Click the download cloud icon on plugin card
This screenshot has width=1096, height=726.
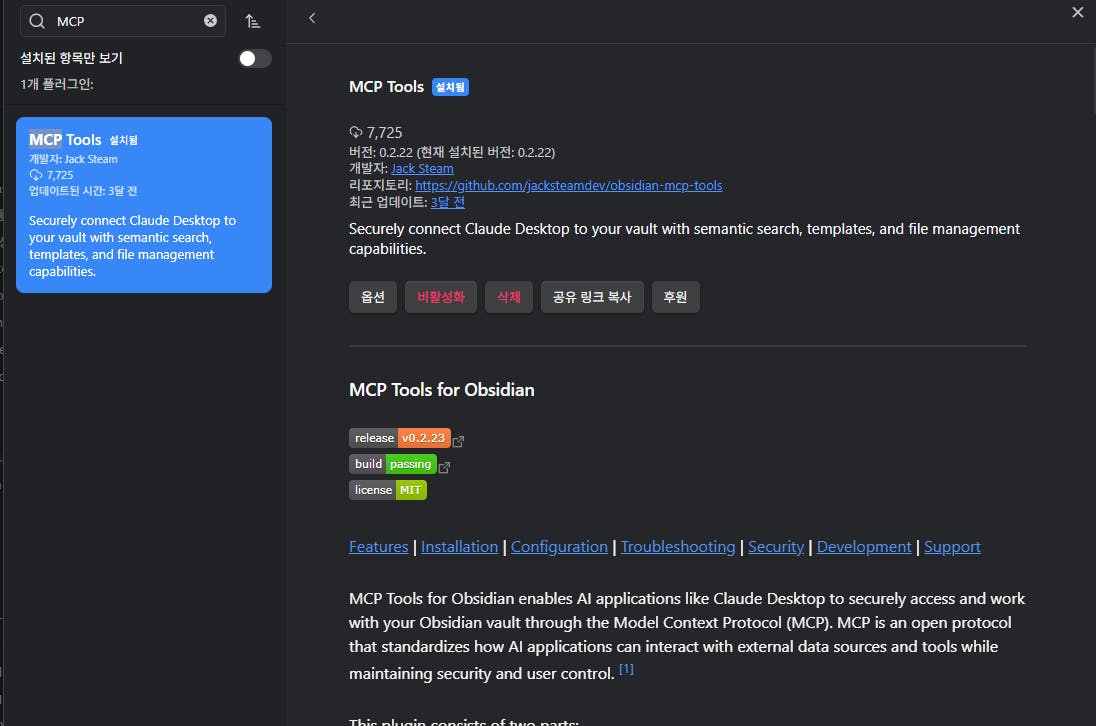coord(36,175)
